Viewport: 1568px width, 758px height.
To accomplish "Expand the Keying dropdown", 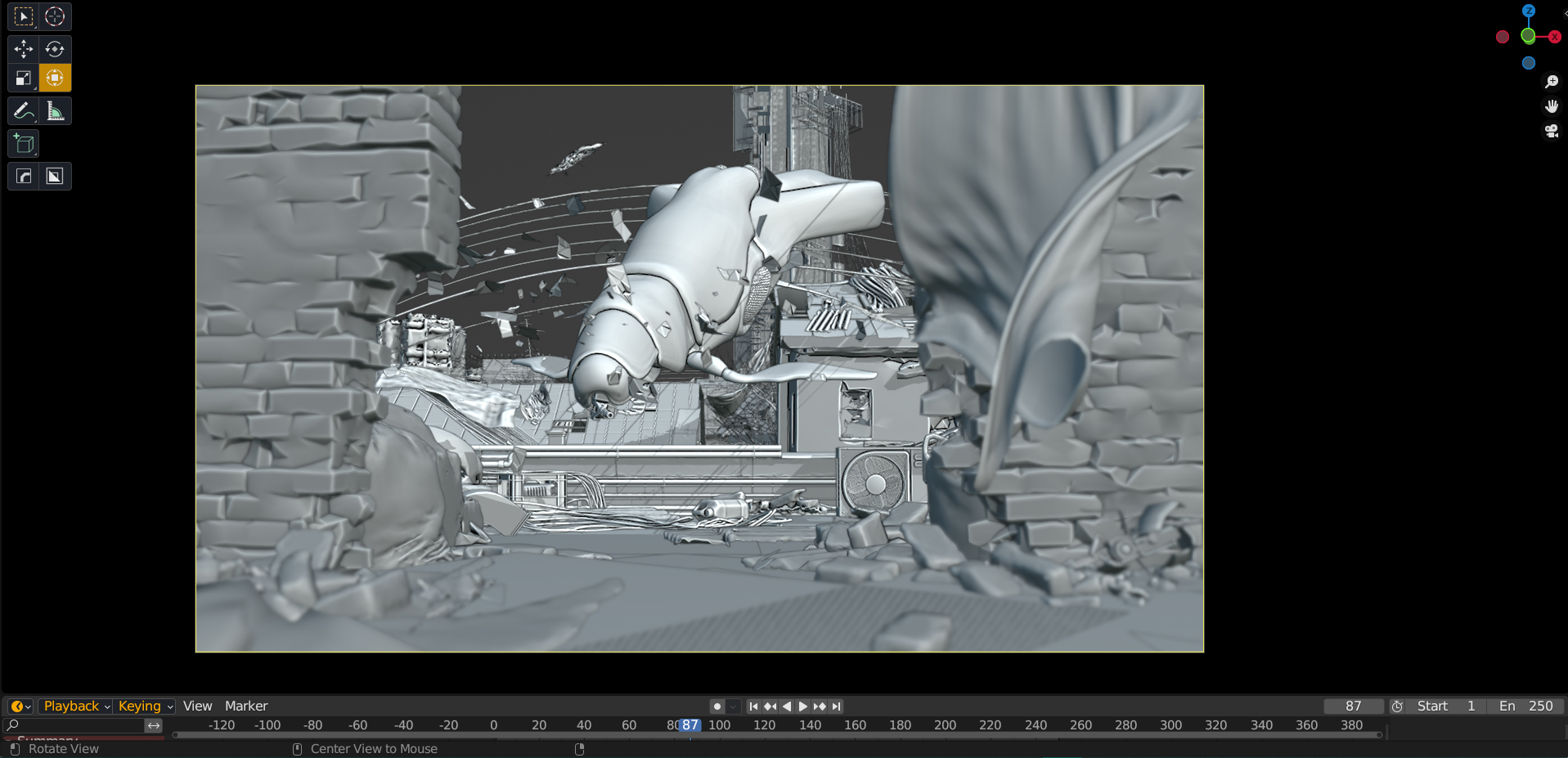I will pyautogui.click(x=146, y=706).
